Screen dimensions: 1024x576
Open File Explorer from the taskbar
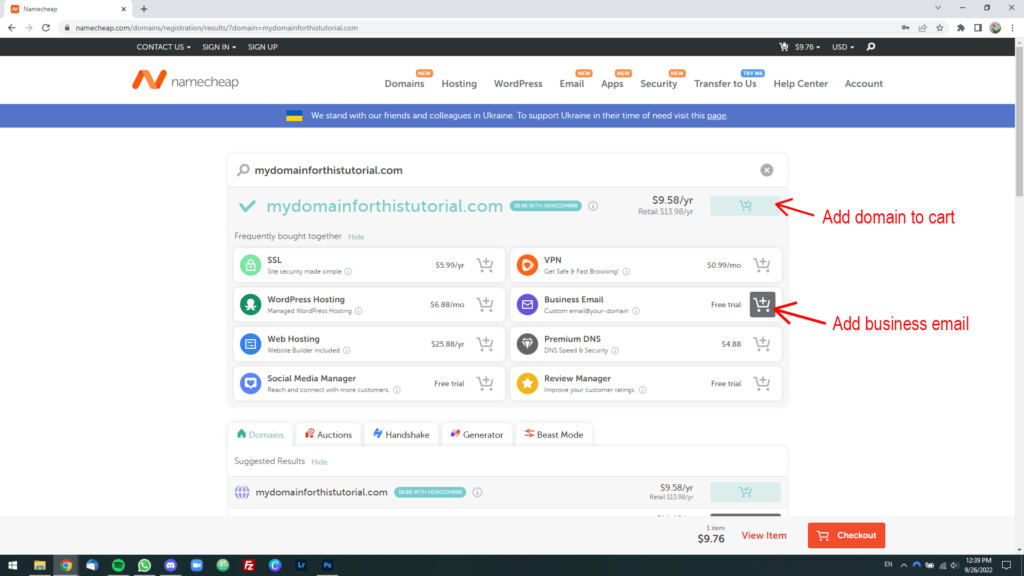click(x=40, y=566)
